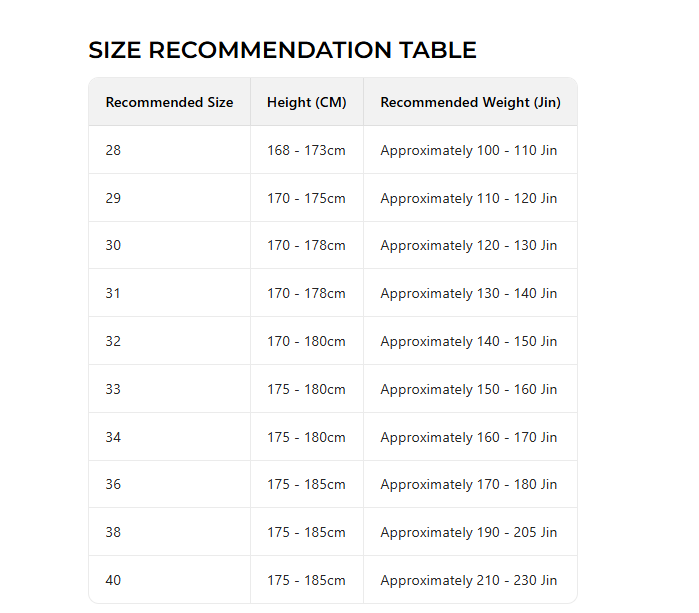The height and width of the screenshot is (613, 699).
Task: Click the 170 - 175cm height cell
Action: click(x=306, y=198)
